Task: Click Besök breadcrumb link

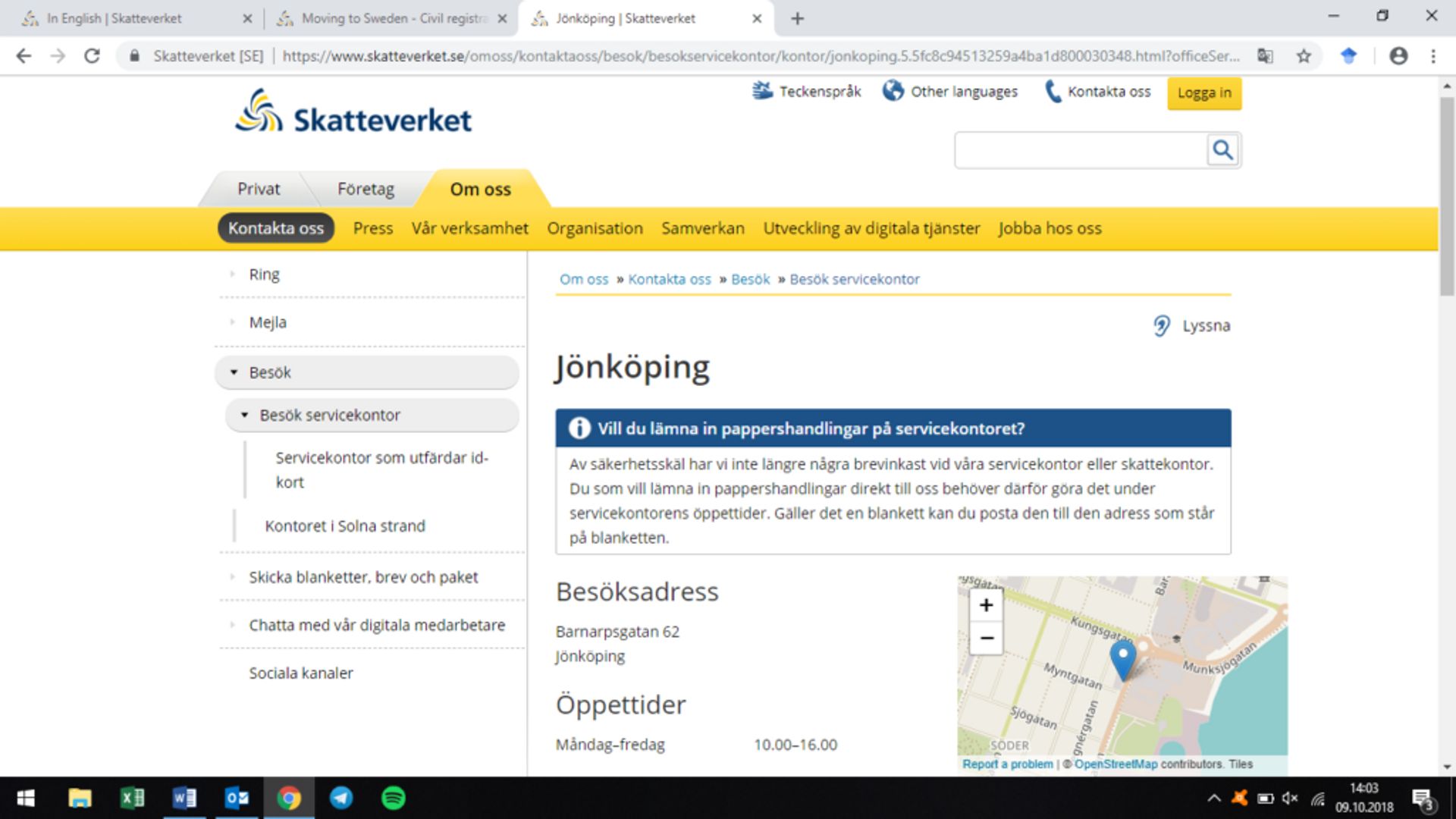Action: coord(751,279)
